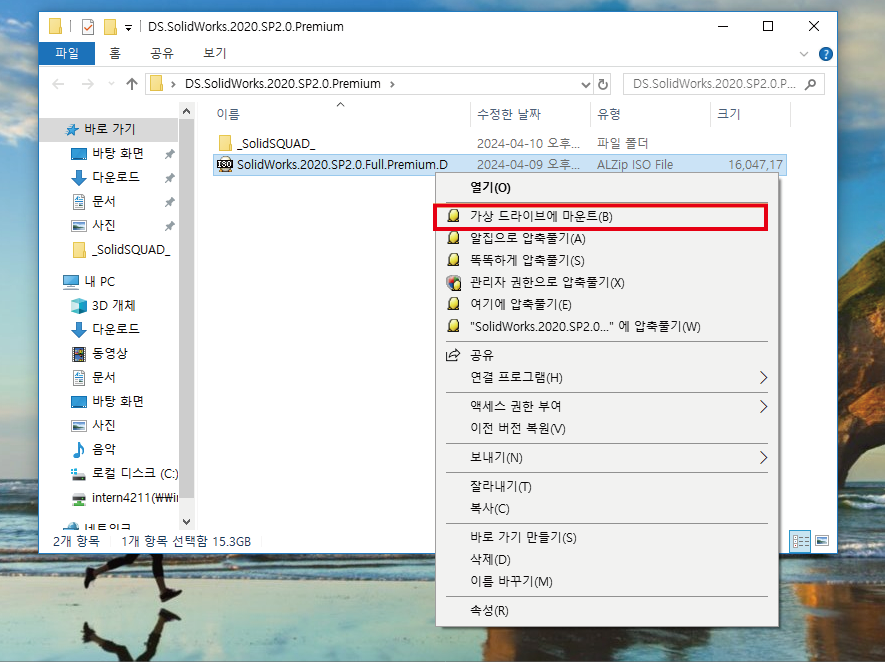Open recent locations dropdown arrow
The width and height of the screenshot is (885, 662).
(x=111, y=84)
